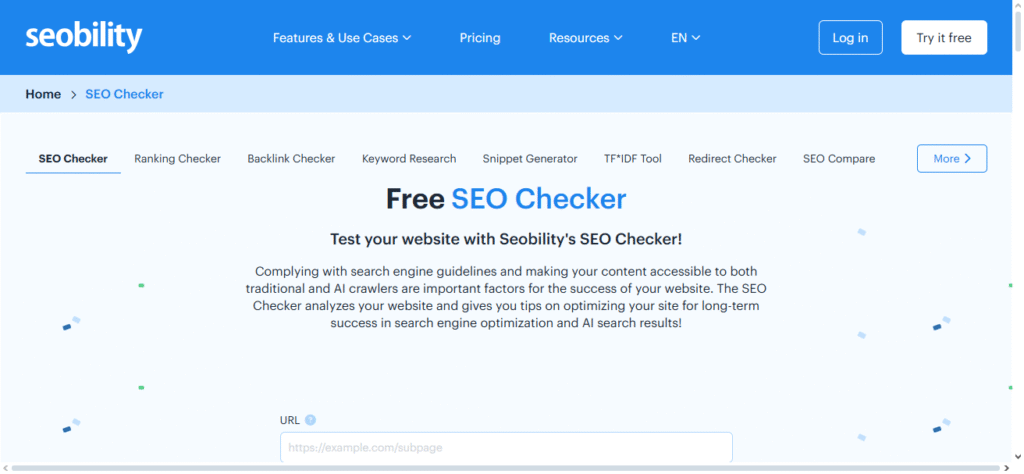Expand the More tools button
The width and height of the screenshot is (1024, 474).
(x=951, y=159)
